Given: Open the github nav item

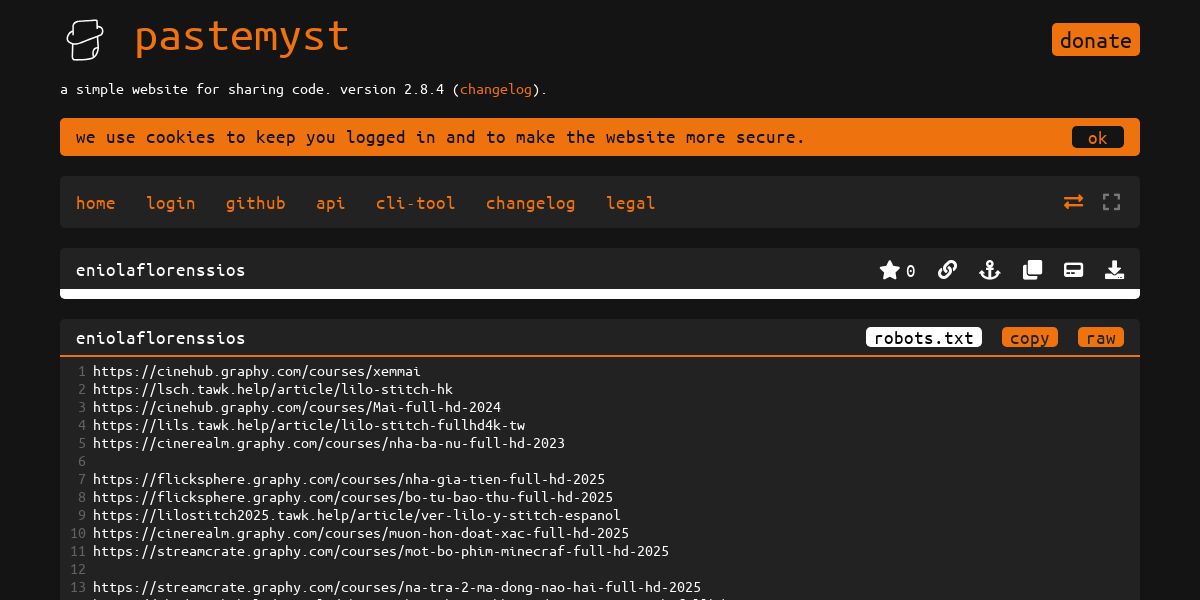Looking at the screenshot, I should [256, 203].
